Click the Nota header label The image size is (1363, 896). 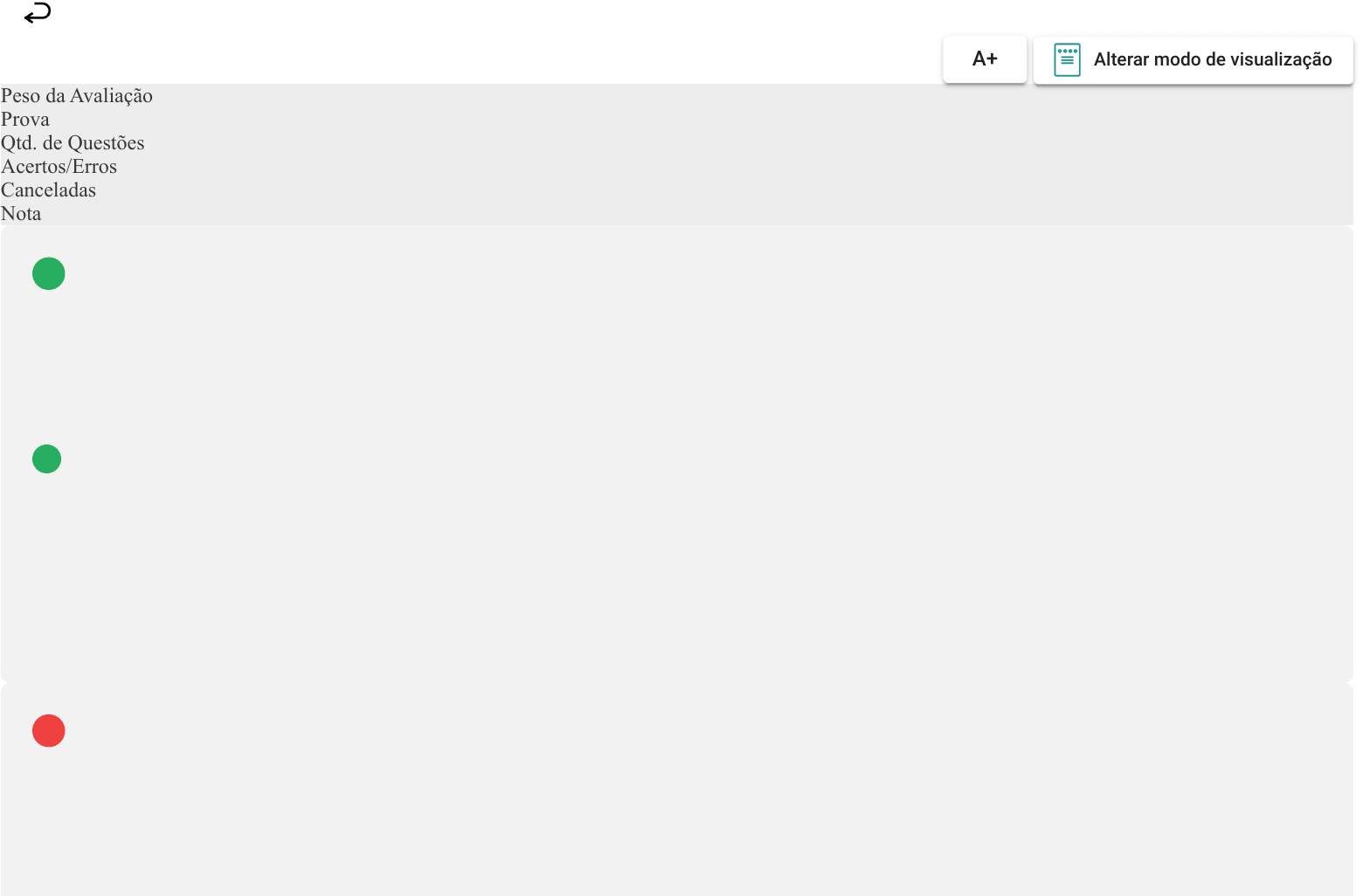[x=21, y=214]
